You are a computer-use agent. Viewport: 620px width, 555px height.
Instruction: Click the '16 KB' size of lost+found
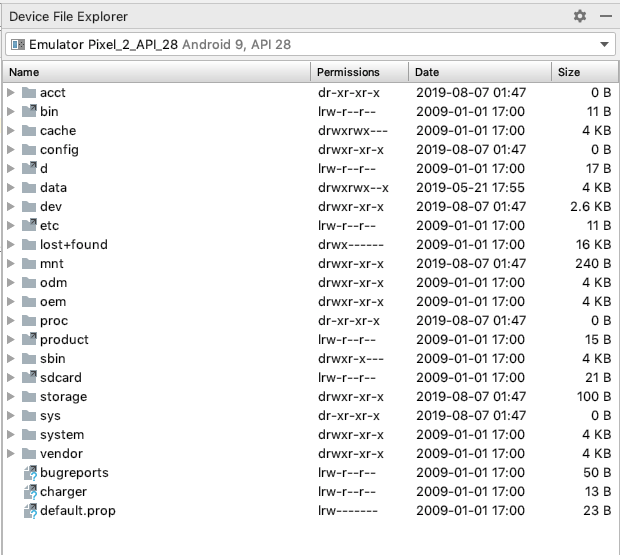coord(594,244)
